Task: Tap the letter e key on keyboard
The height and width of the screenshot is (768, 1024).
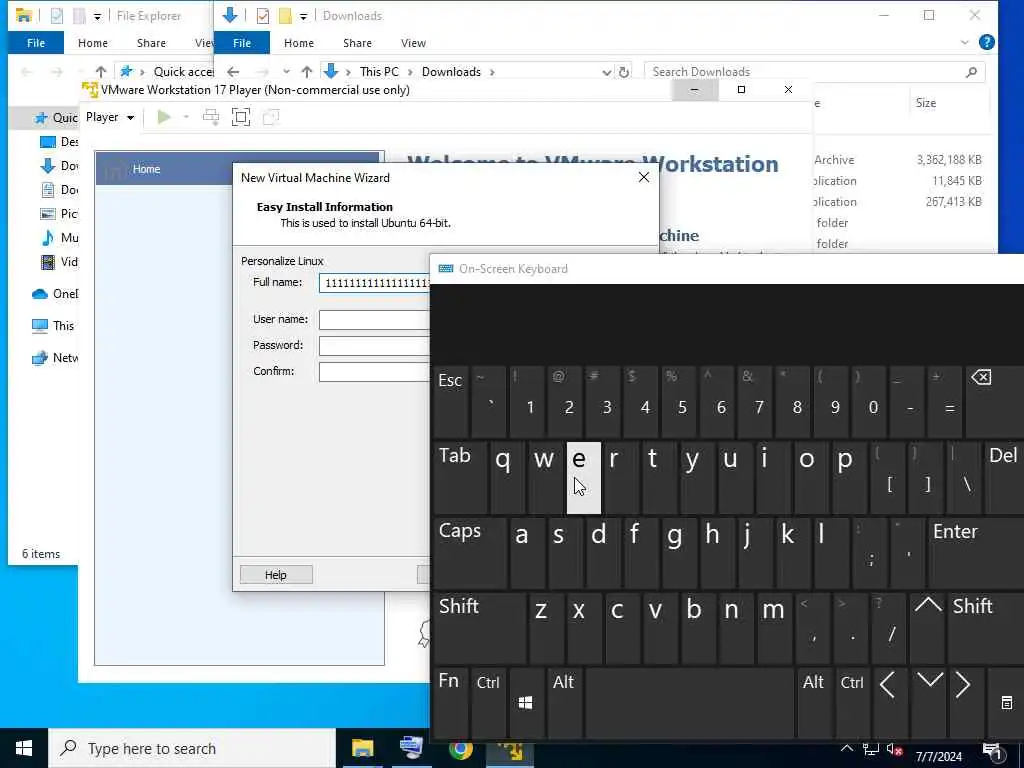Action: click(584, 477)
